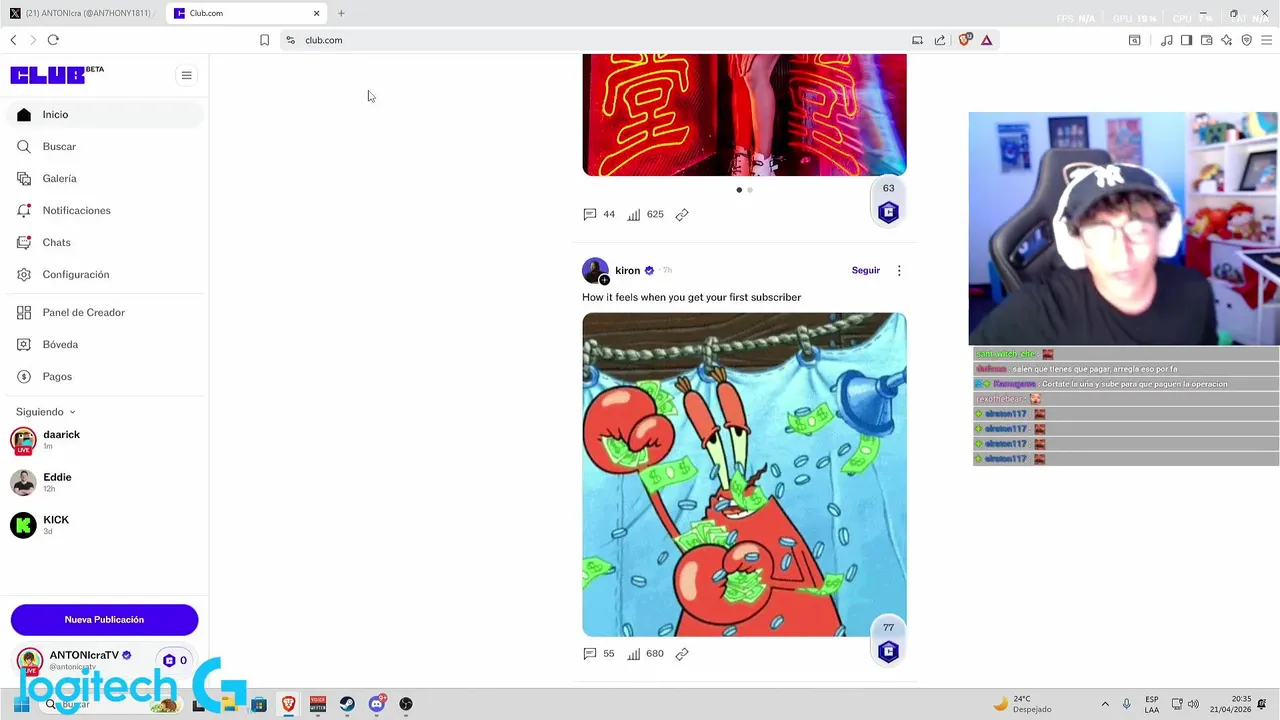The width and height of the screenshot is (1280, 720).
Task: View stats showing 625 on top post
Action: point(645,215)
